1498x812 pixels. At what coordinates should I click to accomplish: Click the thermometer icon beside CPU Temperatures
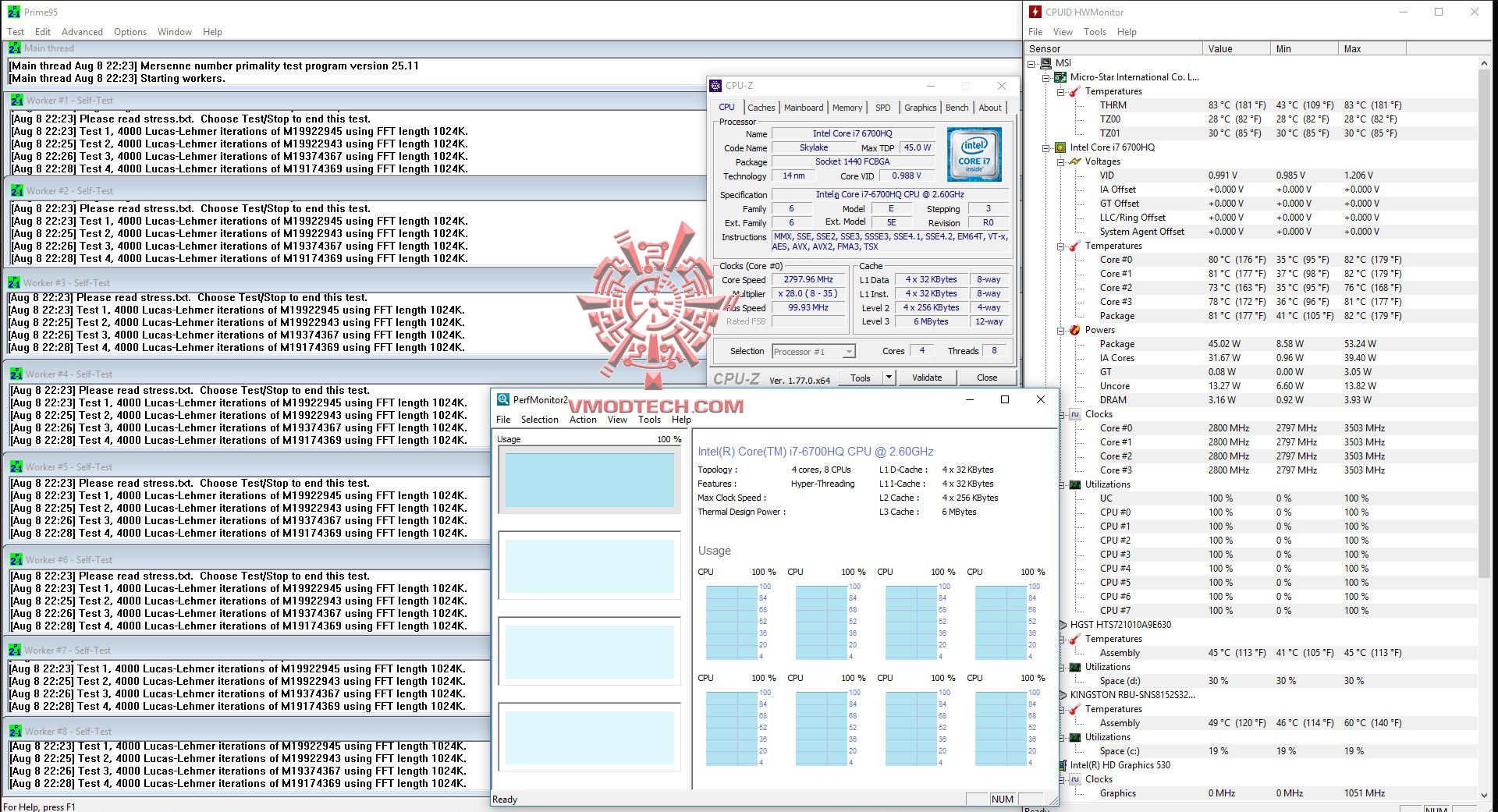click(1075, 246)
